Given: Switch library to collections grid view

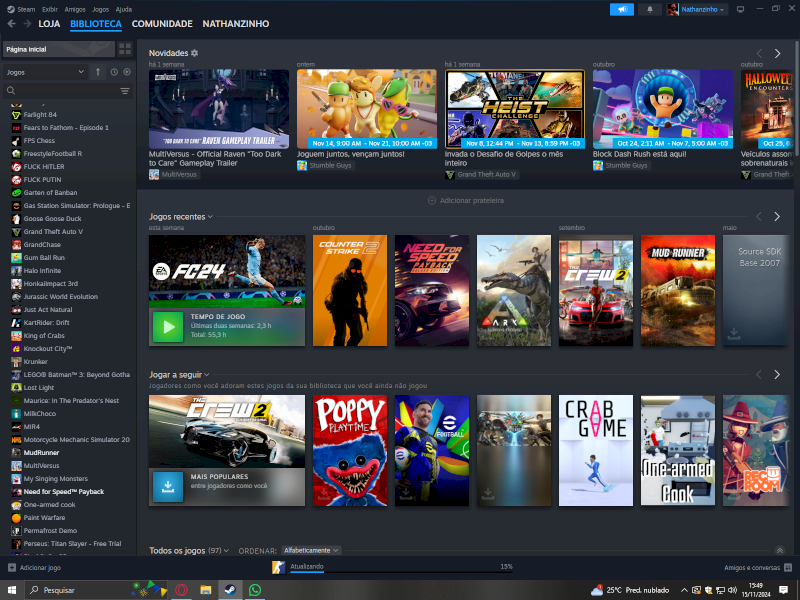Looking at the screenshot, I should click(x=124, y=48).
